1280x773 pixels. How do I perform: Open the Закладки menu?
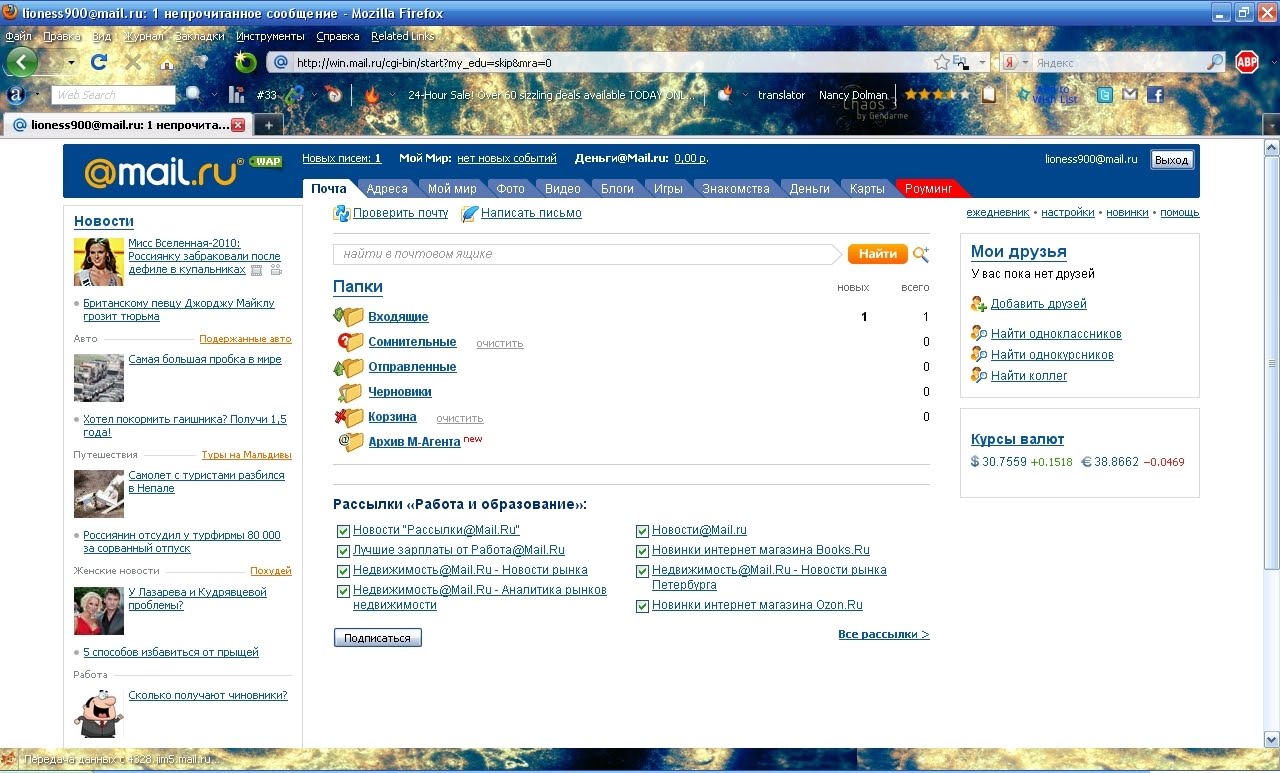pyautogui.click(x=199, y=36)
